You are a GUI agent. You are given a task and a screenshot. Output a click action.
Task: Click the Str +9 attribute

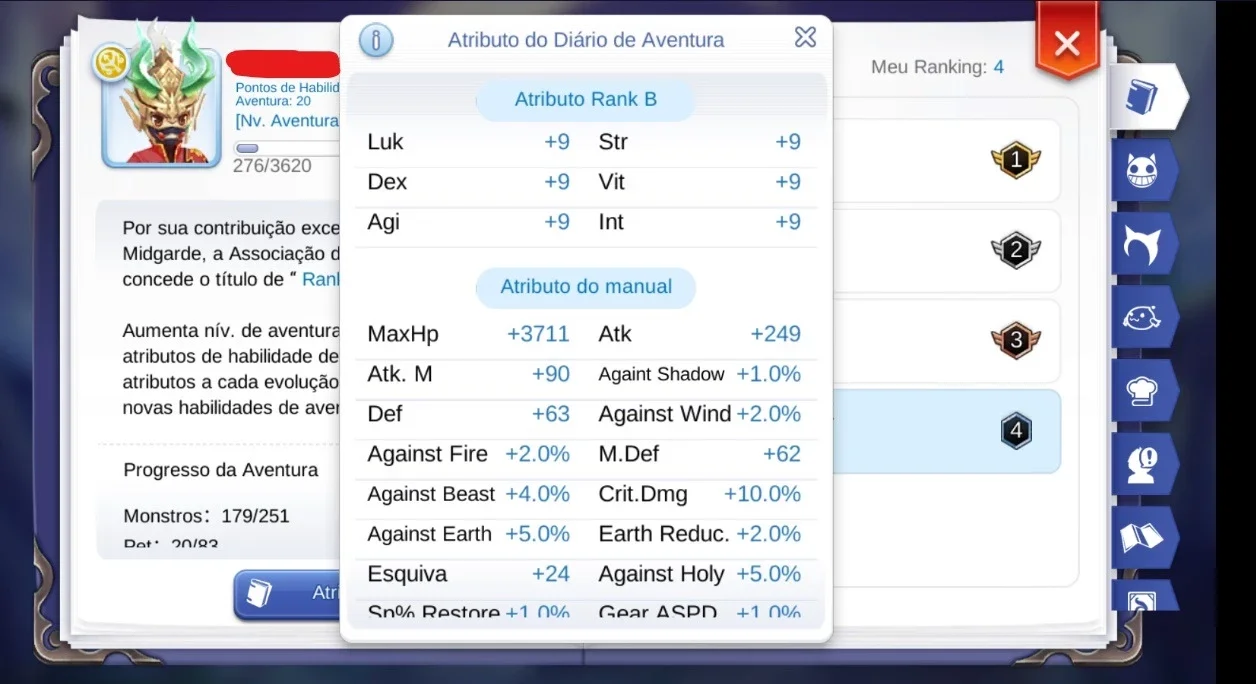[700, 142]
